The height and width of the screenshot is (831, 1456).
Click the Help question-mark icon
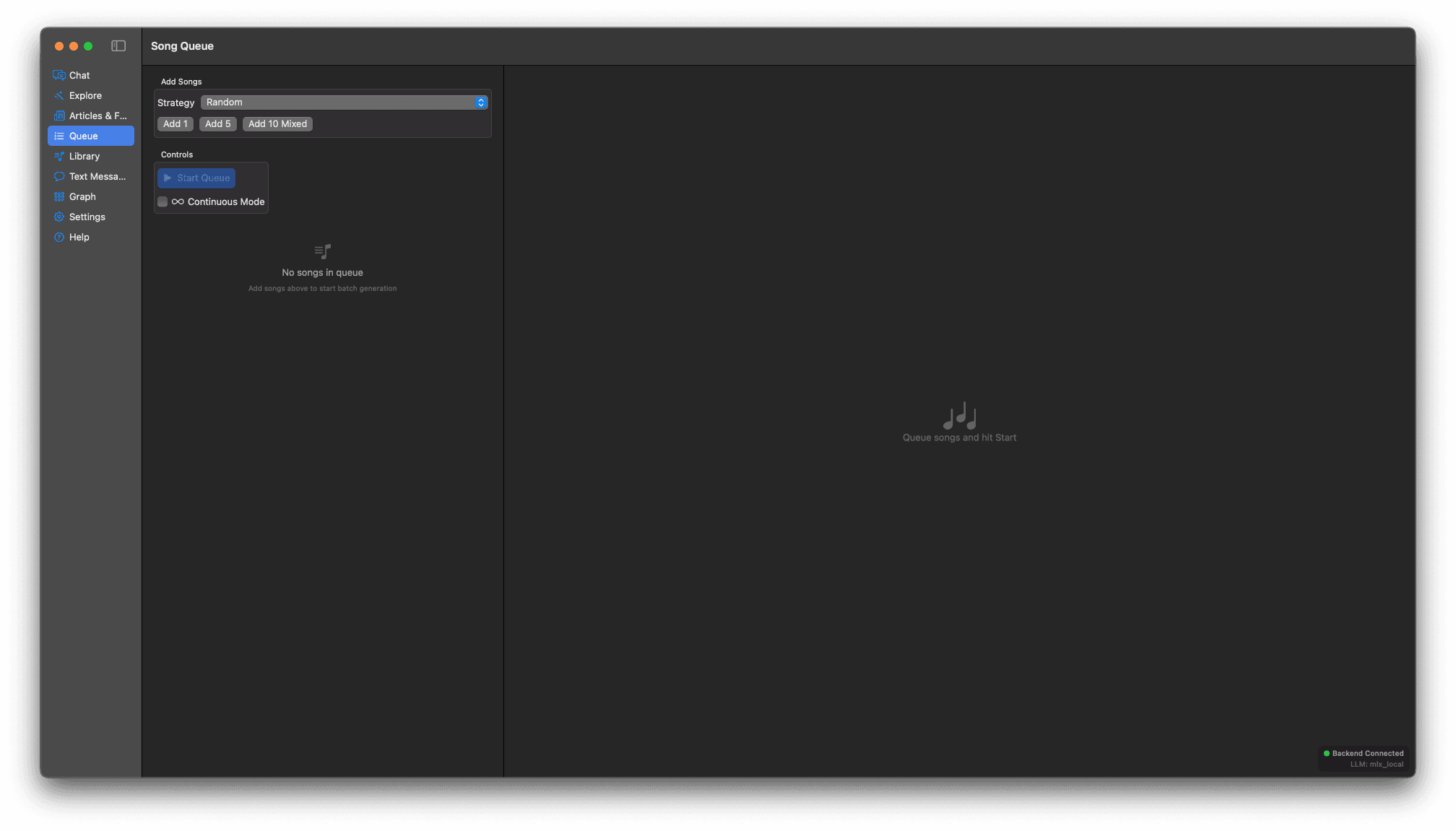pyautogui.click(x=59, y=237)
